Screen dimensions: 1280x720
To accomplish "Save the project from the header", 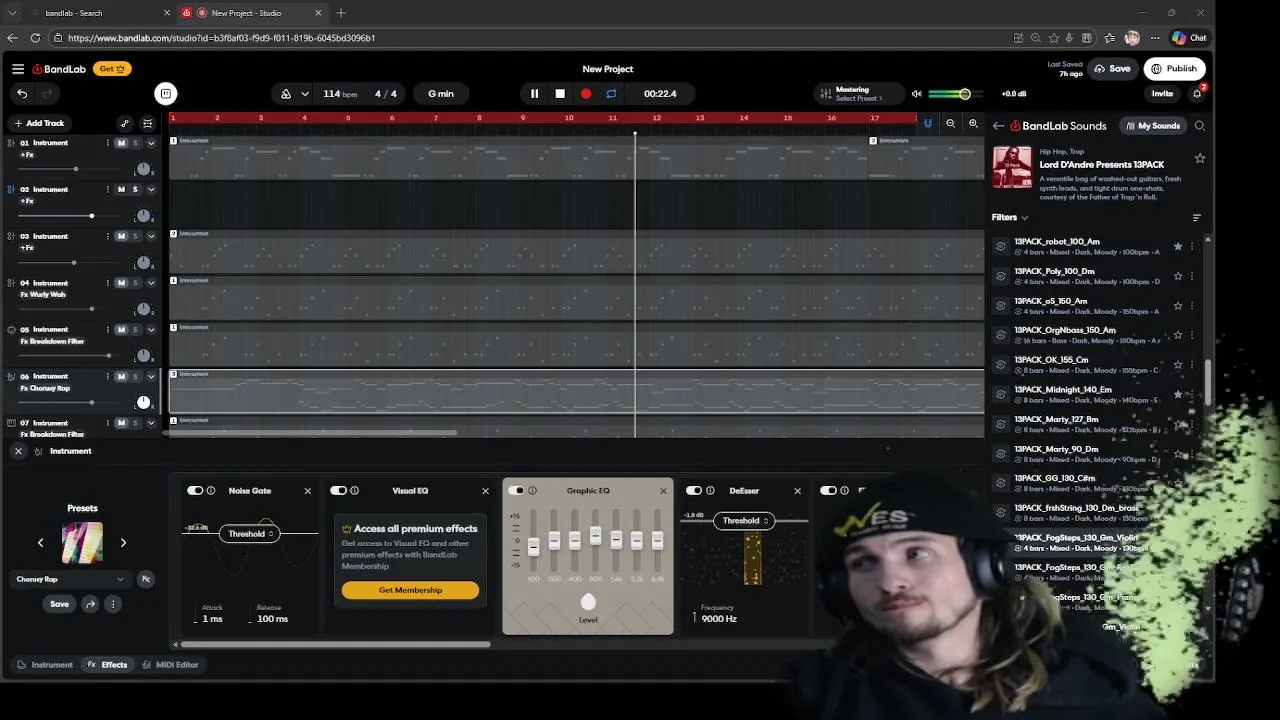I will [x=1113, y=69].
